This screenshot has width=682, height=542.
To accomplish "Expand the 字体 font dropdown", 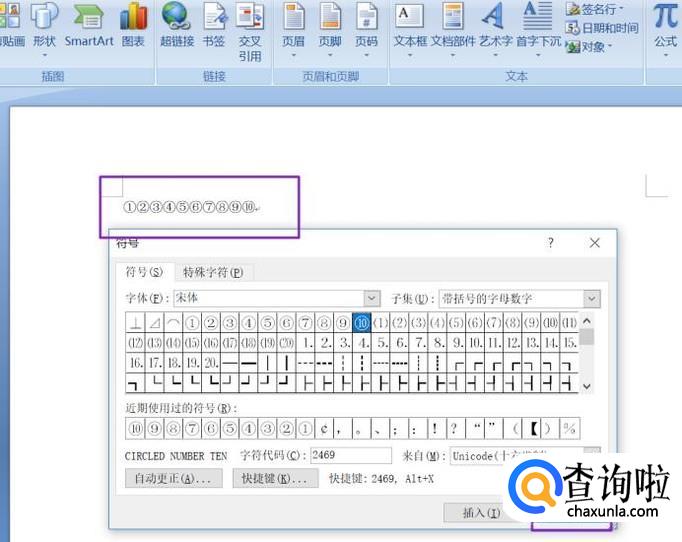I will [x=371, y=298].
